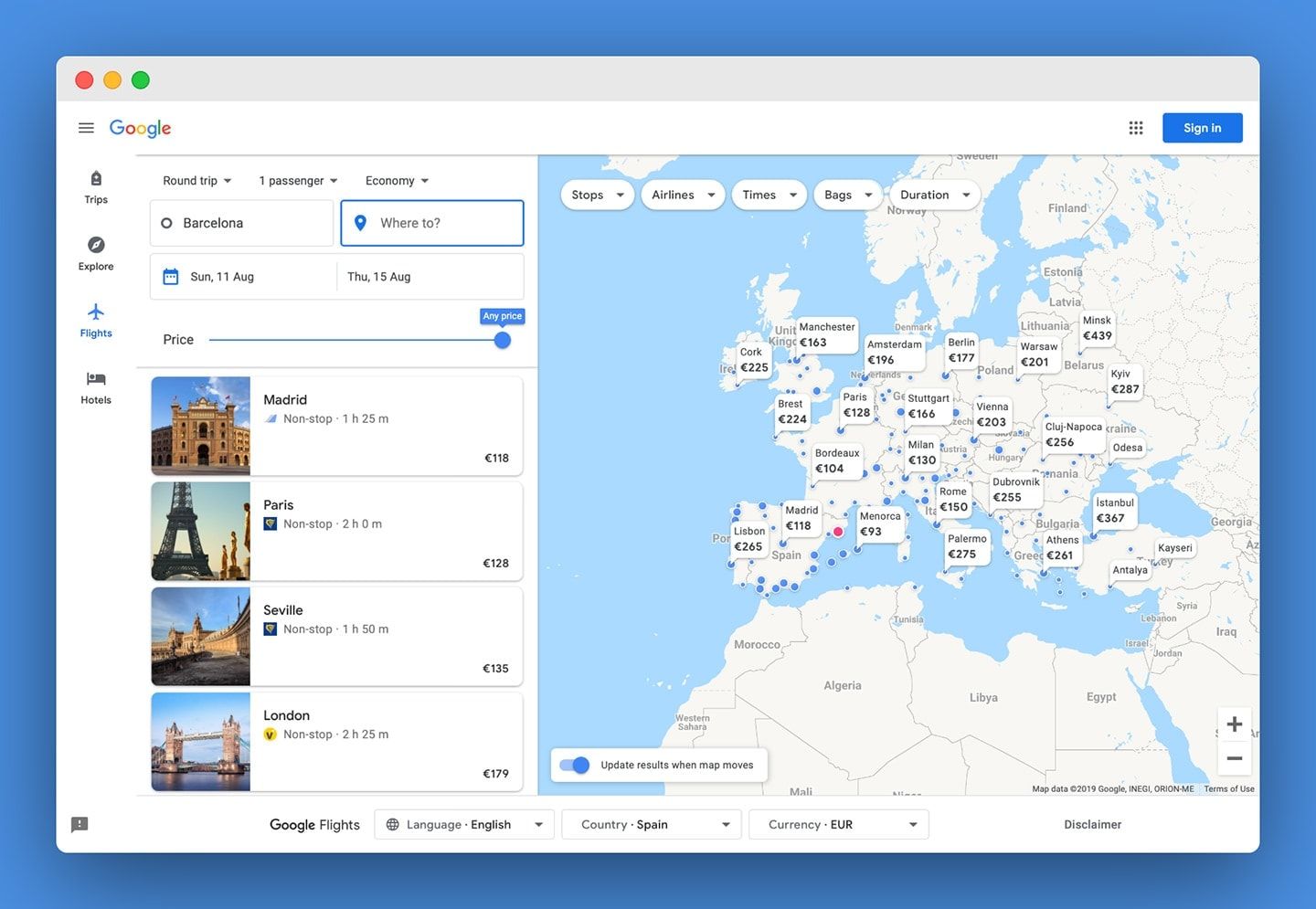Open the Language English dropdown
This screenshot has height=909, width=1316.
[x=465, y=824]
